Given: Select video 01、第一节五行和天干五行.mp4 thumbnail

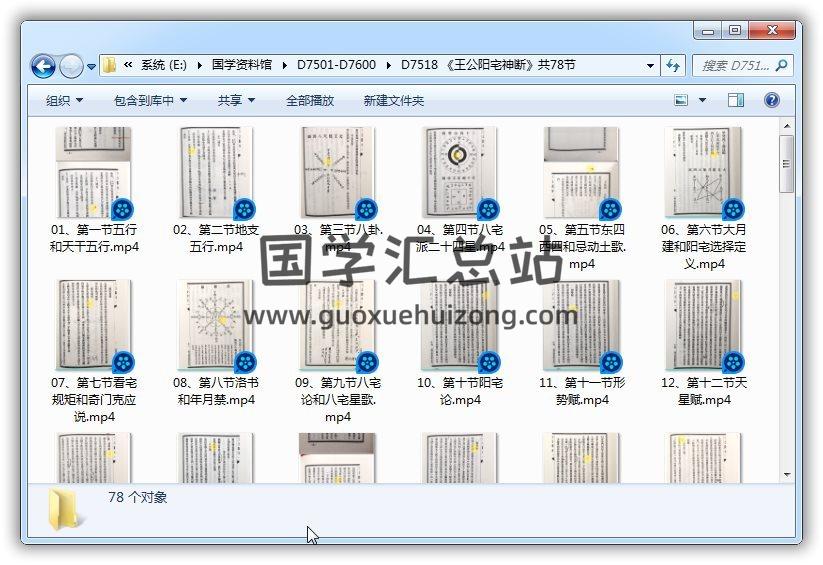Looking at the screenshot, I should (x=93, y=172).
